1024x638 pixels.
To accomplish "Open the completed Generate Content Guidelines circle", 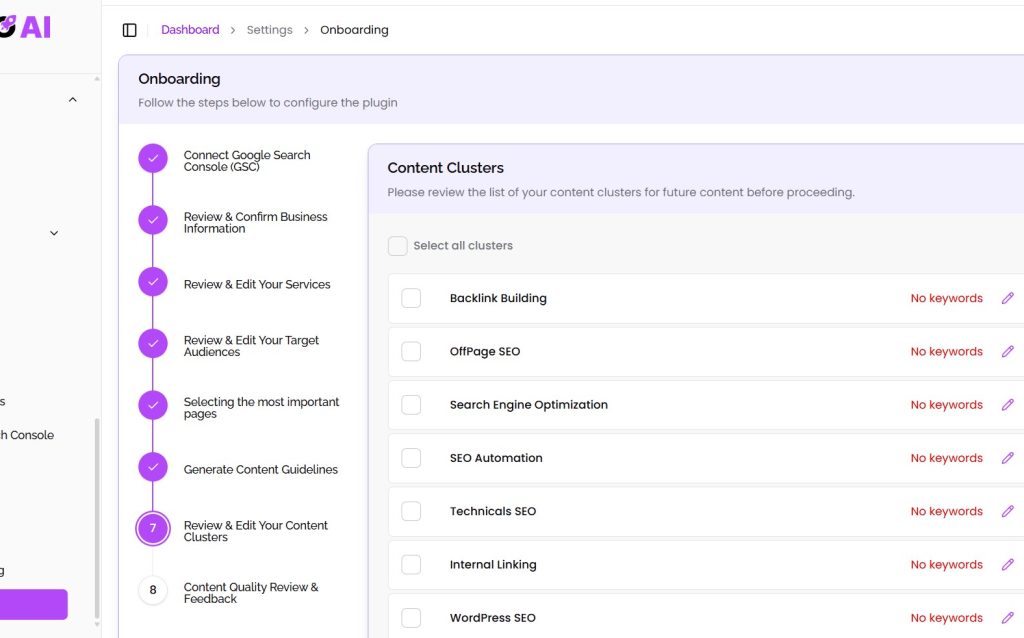I will tap(153, 467).
